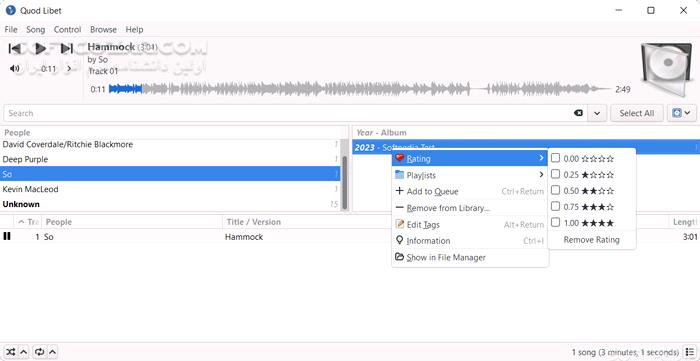Check the 1.00 rating box

tap(555, 222)
